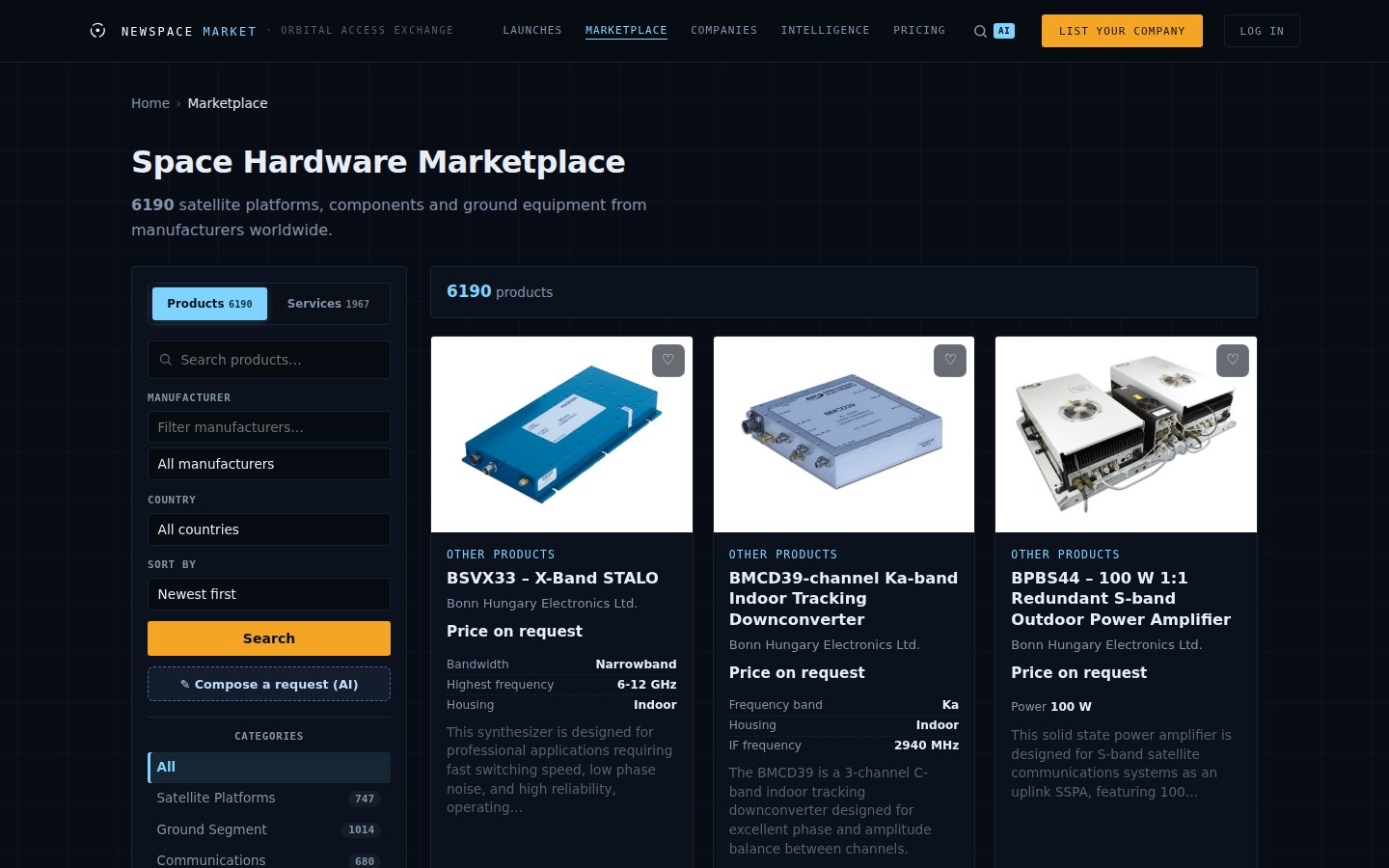Open the Launches menu item
Viewport: 1389px width, 868px height.
tap(532, 31)
